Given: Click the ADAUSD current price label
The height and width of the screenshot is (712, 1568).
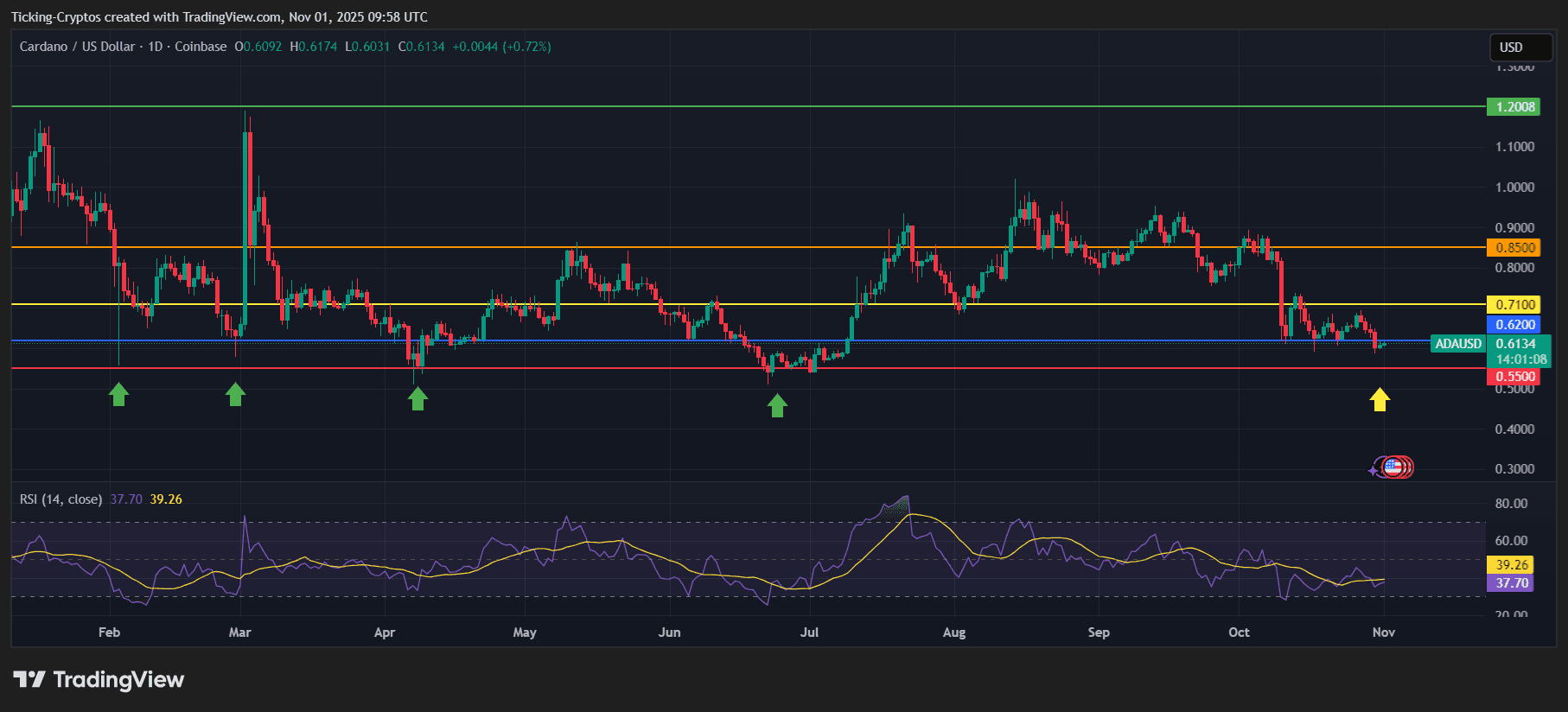Looking at the screenshot, I should pyautogui.click(x=1458, y=344).
